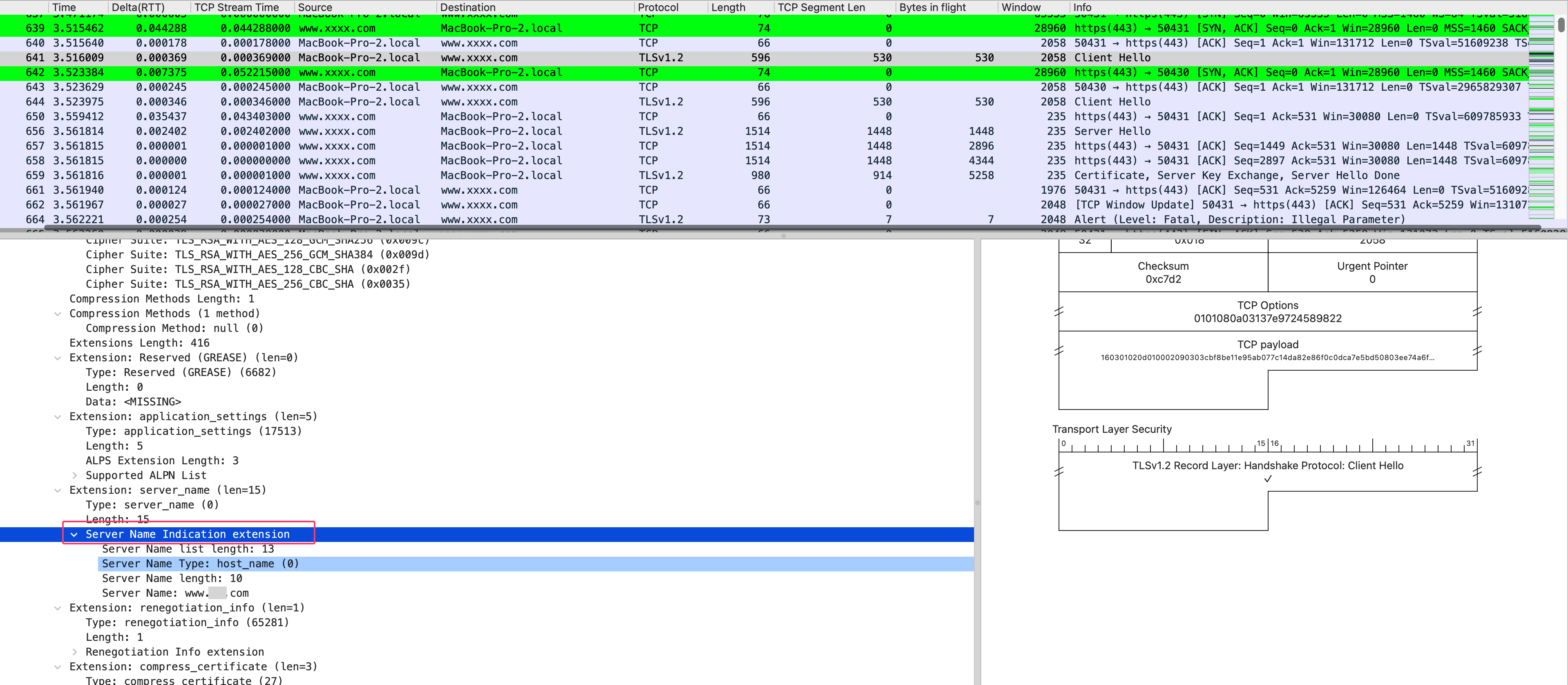
Task: Select green SYN, ACK packet 642
Action: 609,72
